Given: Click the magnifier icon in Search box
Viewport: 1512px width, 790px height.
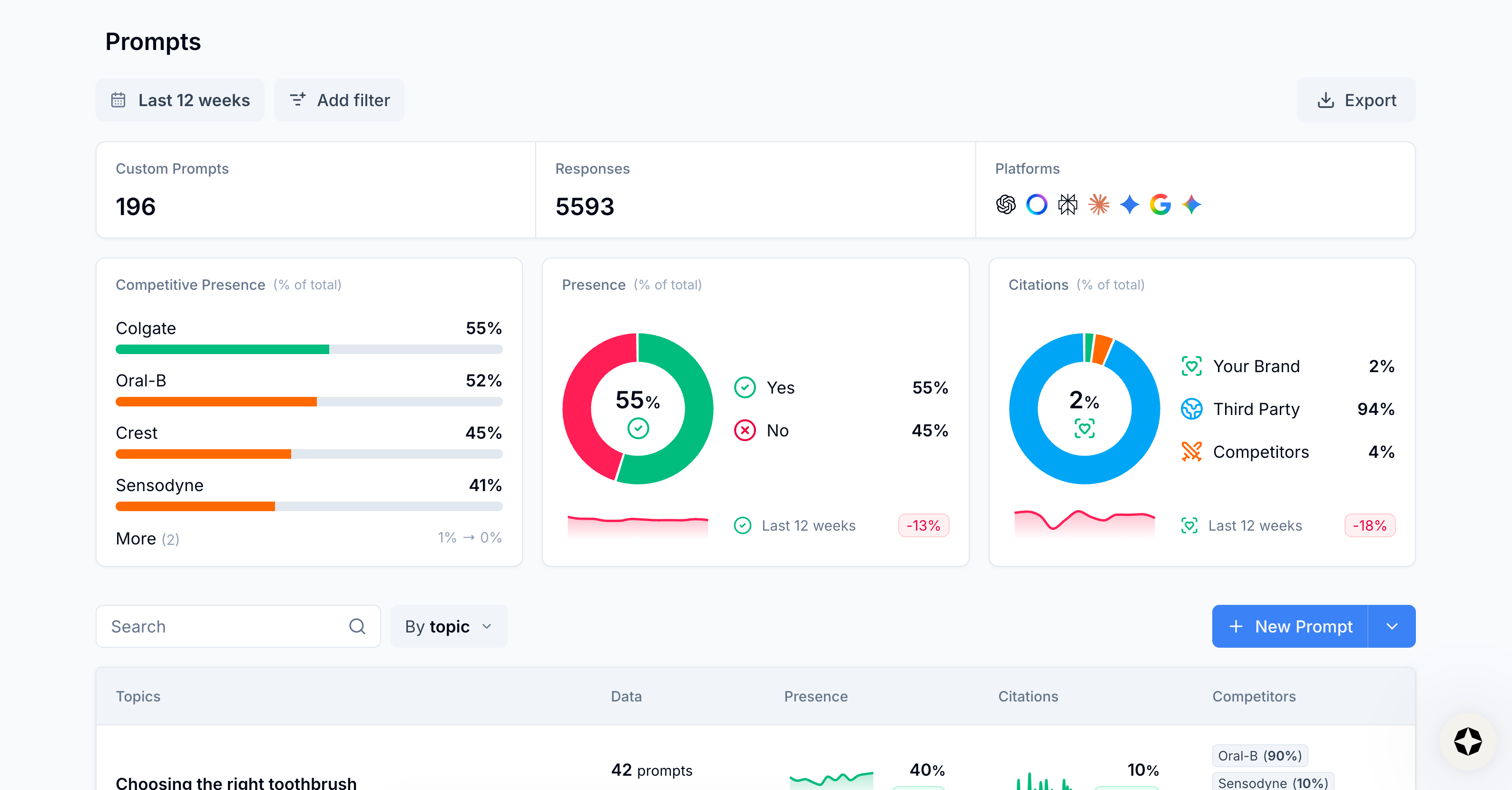Looking at the screenshot, I should point(357,626).
